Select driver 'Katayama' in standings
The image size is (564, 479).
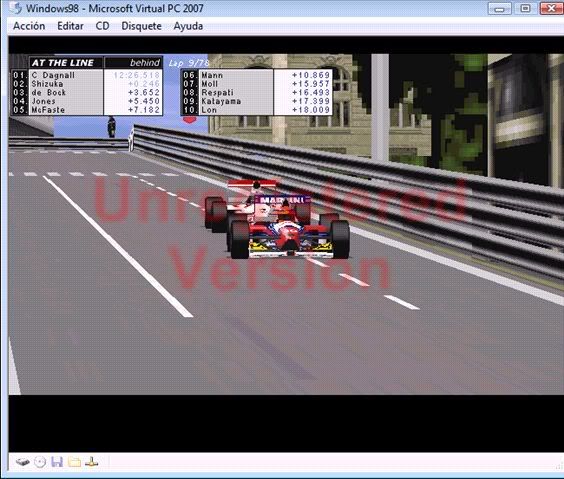point(221,101)
